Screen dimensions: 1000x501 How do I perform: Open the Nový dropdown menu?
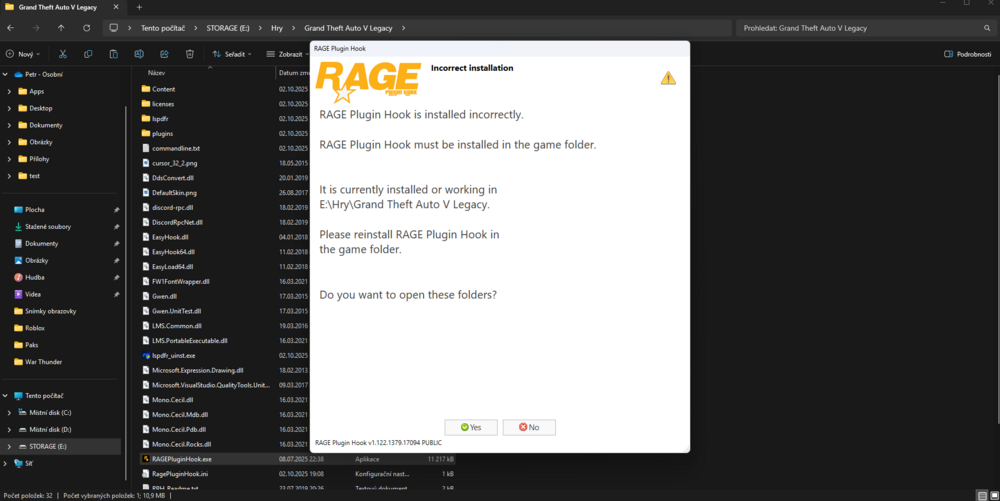(x=23, y=54)
